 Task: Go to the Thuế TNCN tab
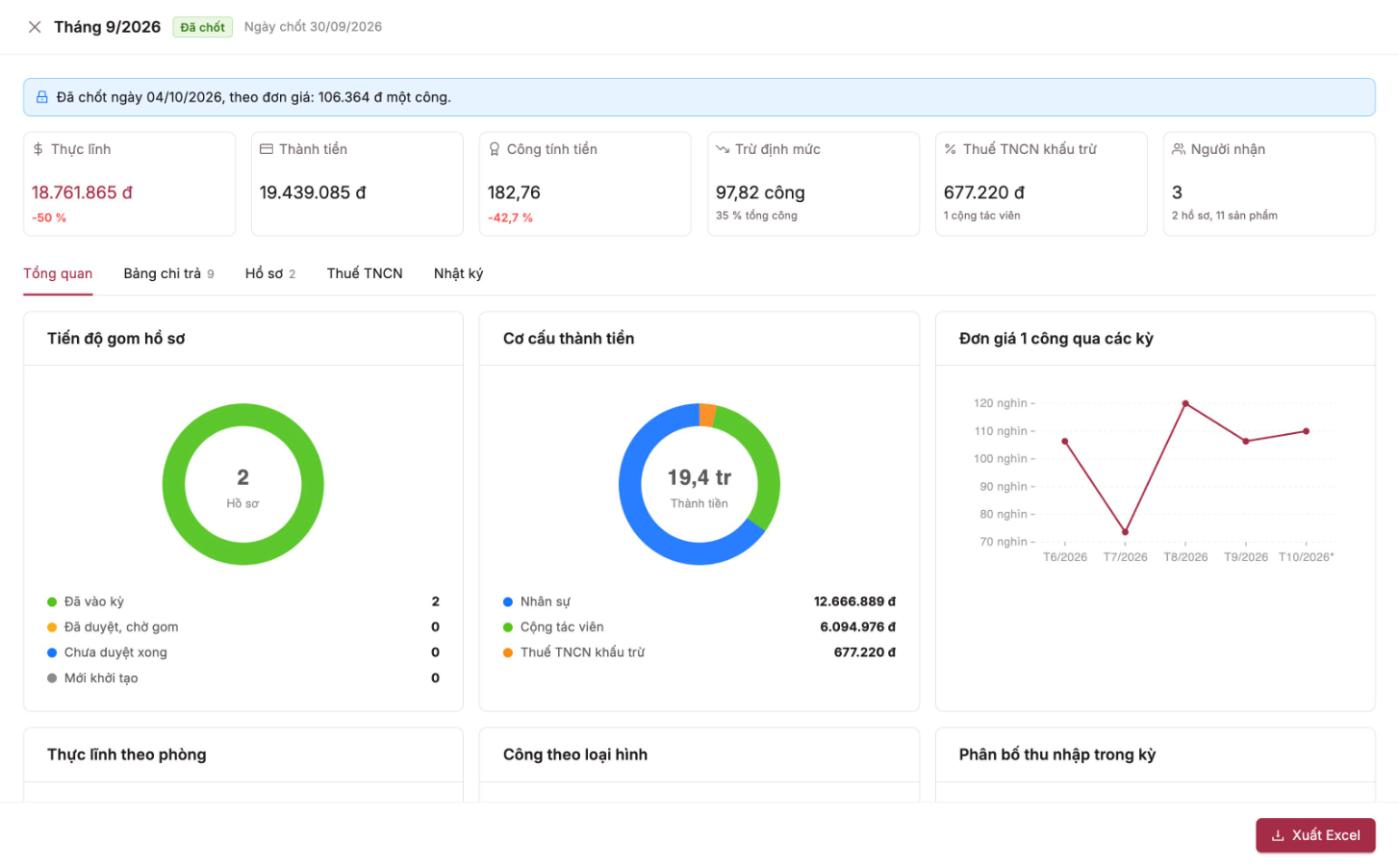[x=365, y=273]
